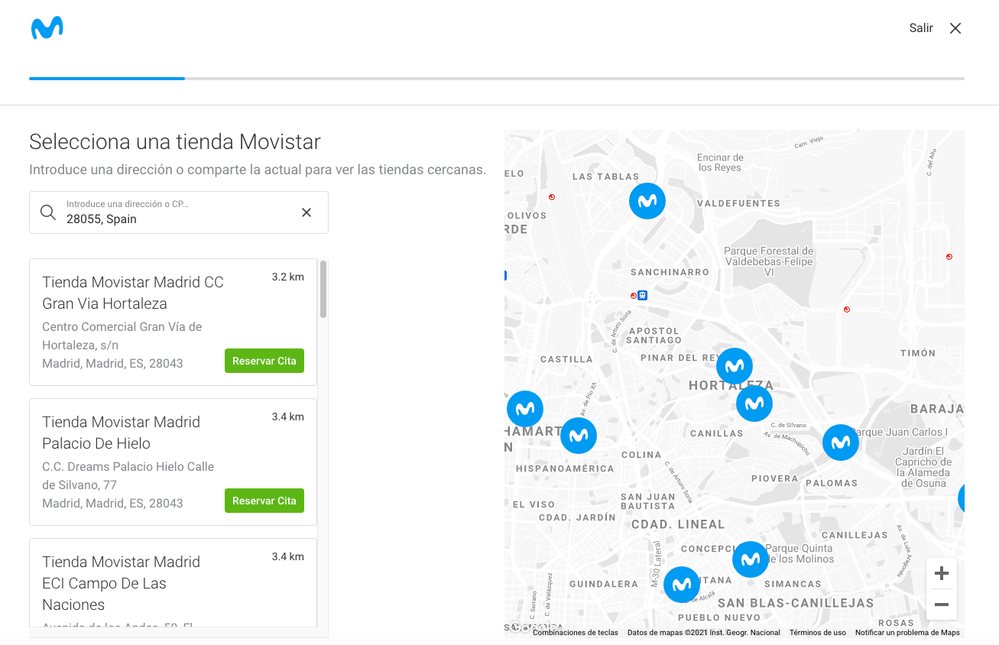This screenshot has width=999, height=645.
Task: Zoom in on the map
Action: (941, 574)
